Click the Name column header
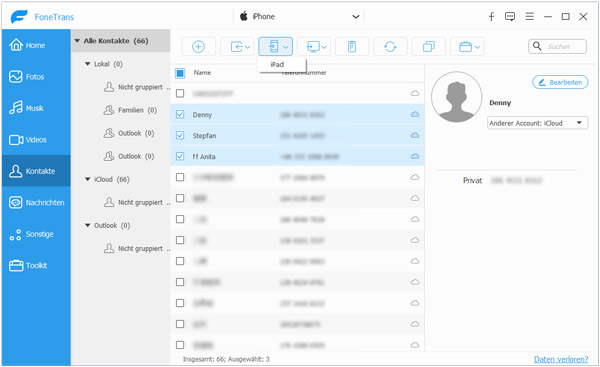Screen dimensions: 600x367 (202, 72)
